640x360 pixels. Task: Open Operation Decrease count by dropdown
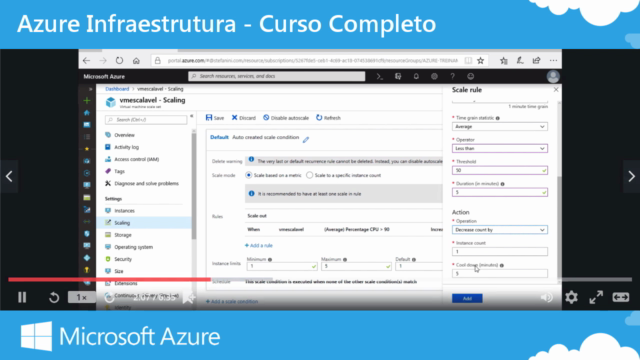(x=500, y=230)
